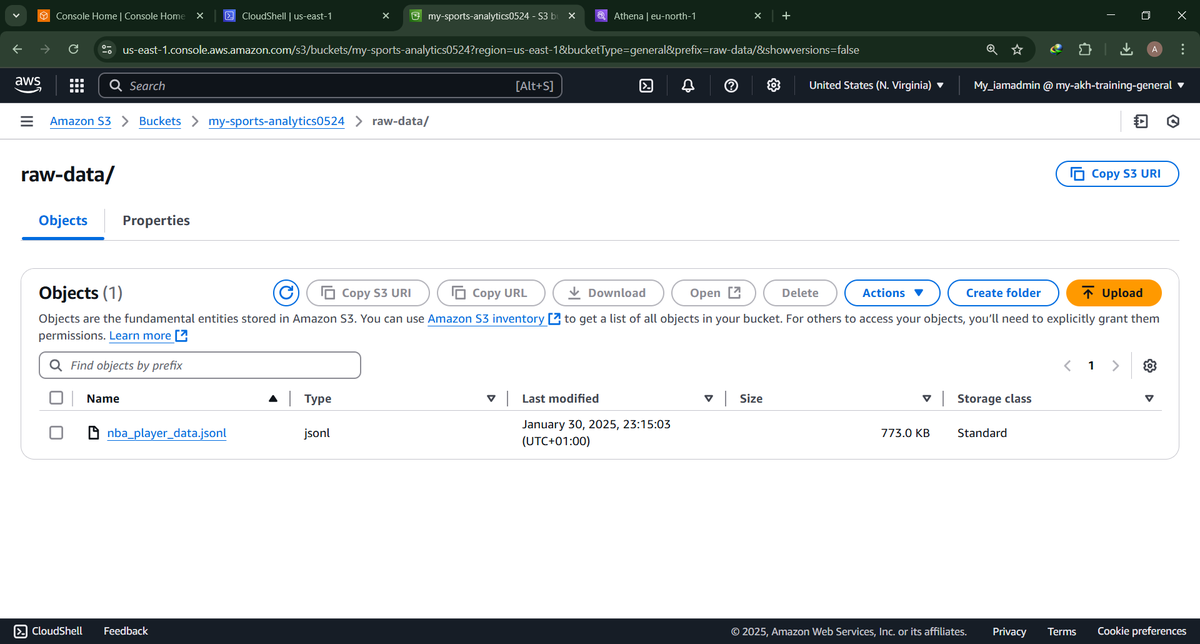Click the file icon beside nba_player_data.jsonl
Image resolution: width=1200 pixels, height=644 pixels.
click(x=93, y=433)
